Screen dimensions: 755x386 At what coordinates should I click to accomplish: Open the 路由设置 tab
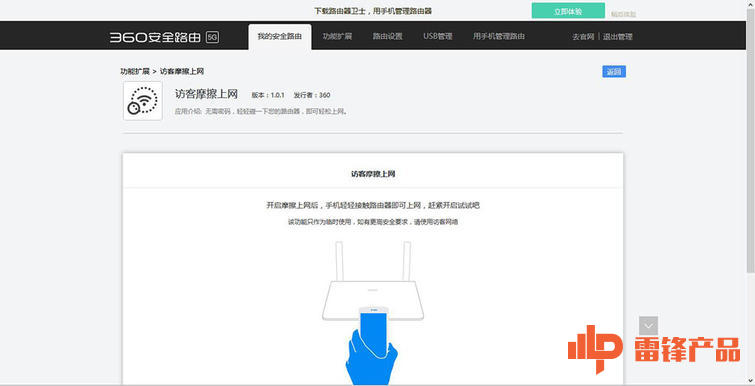(388, 37)
